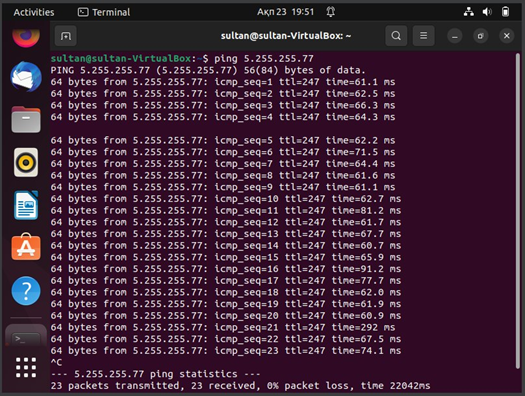
Task: Launch Rhythmbox music player
Action: 26,162
